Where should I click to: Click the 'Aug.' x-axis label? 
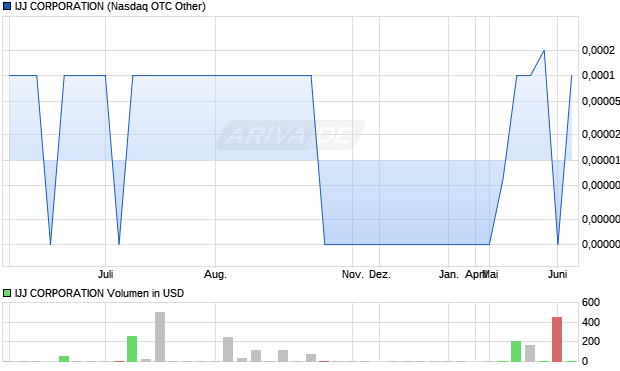(x=215, y=274)
